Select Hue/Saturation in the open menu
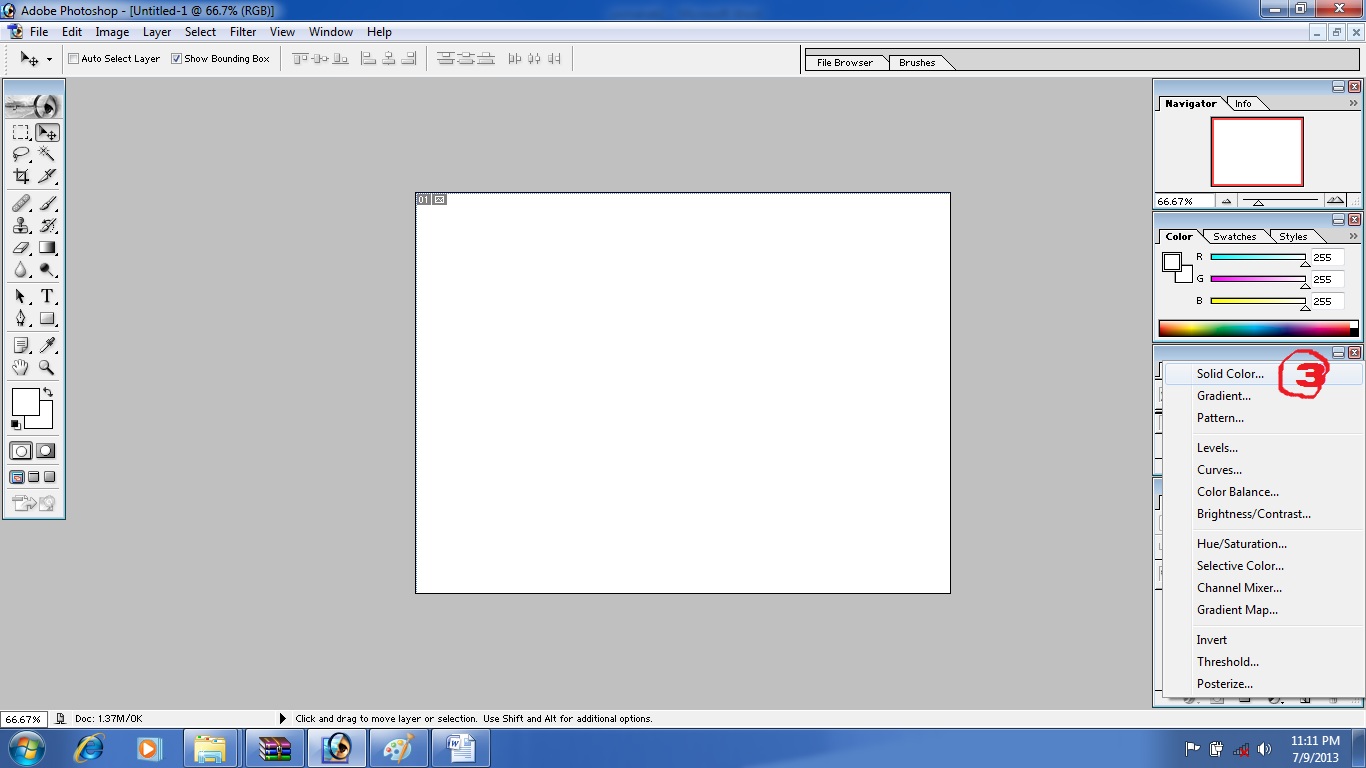 click(1241, 543)
